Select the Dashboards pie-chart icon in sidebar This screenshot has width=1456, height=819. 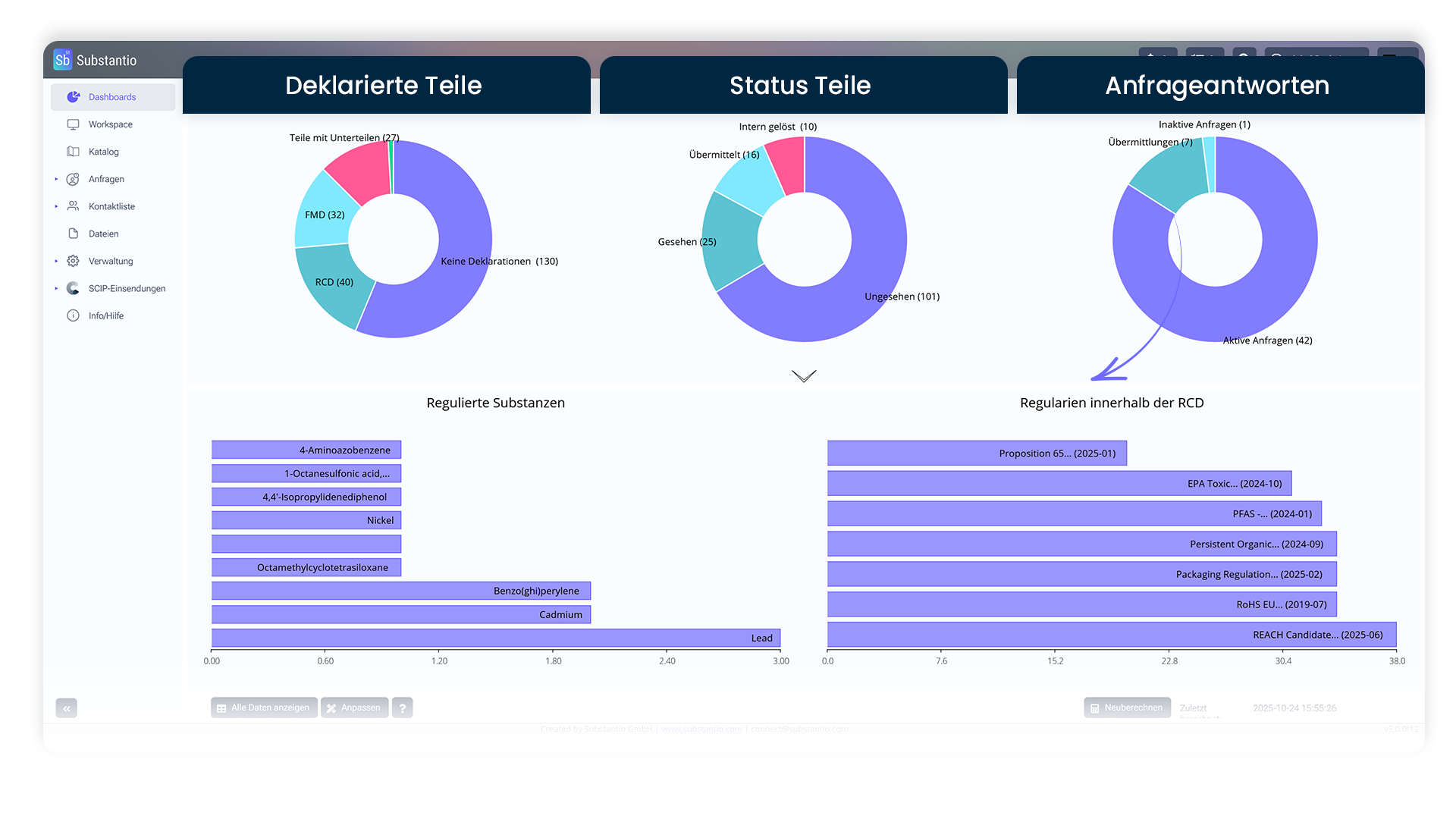tap(73, 97)
